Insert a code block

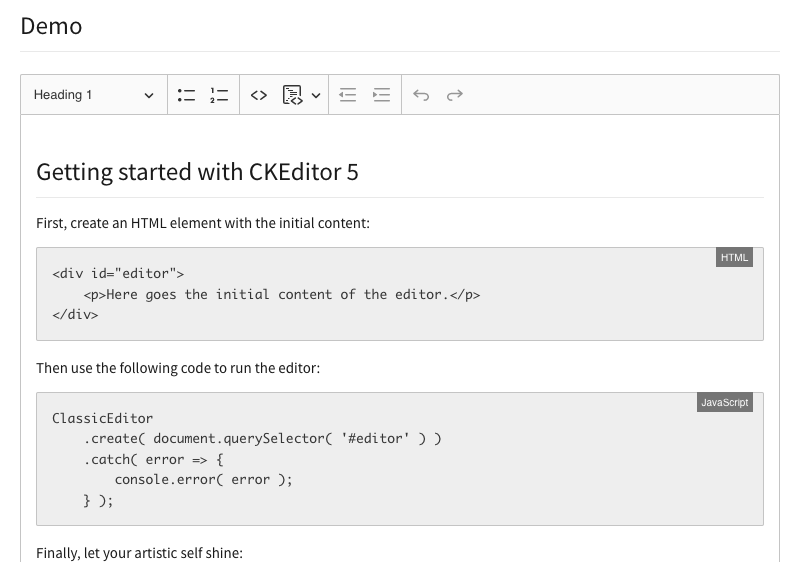tap(292, 95)
